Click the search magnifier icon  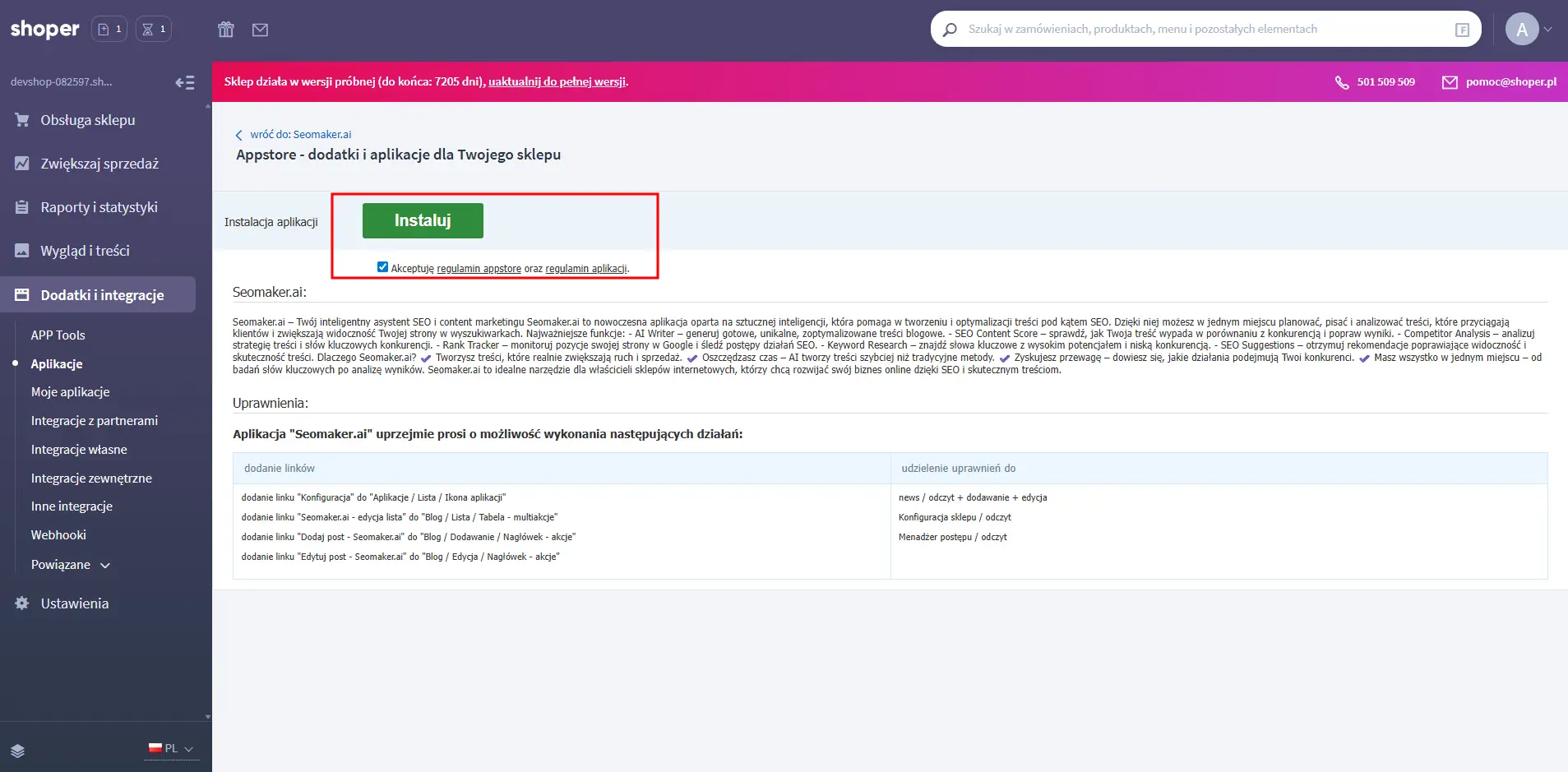(x=950, y=30)
